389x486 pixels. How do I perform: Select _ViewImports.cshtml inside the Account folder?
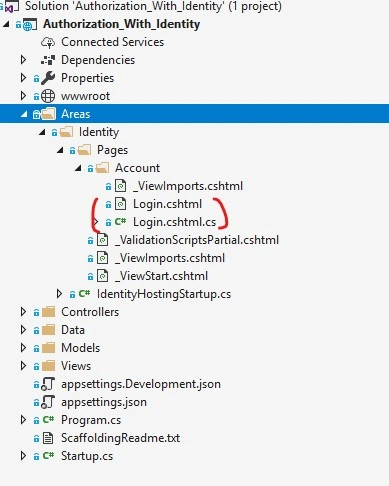(188, 186)
